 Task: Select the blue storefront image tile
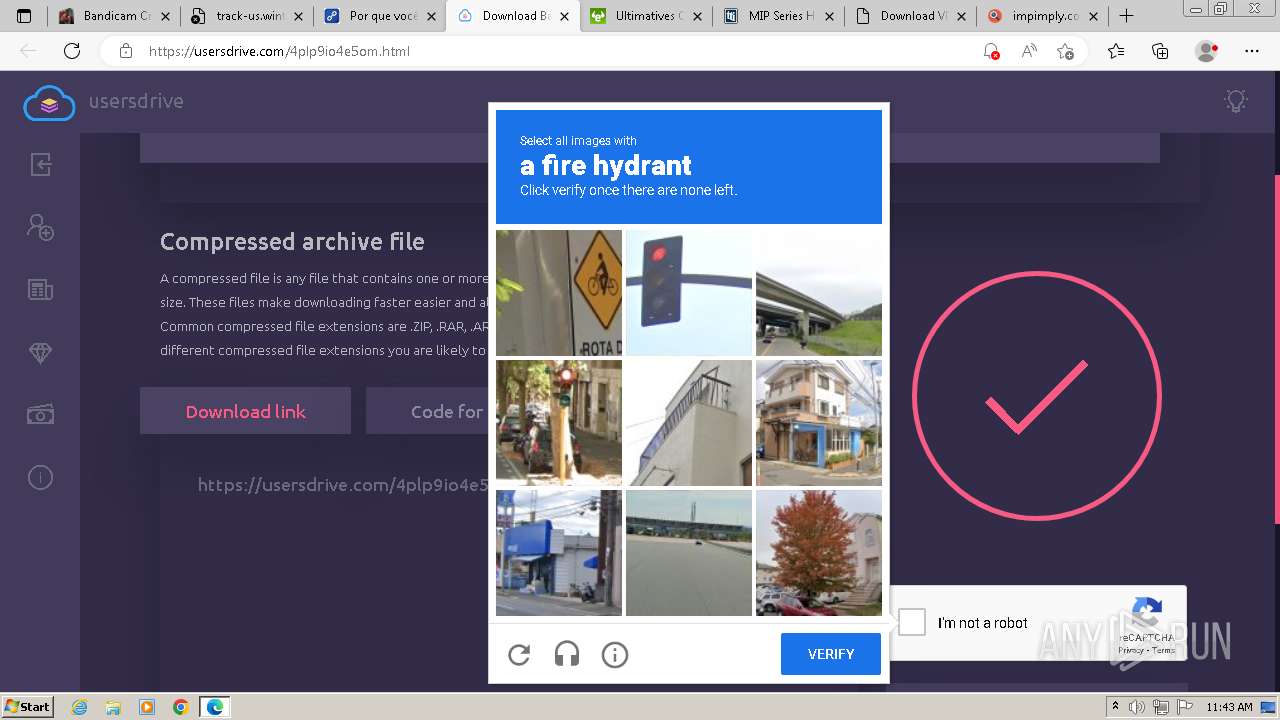[559, 553]
